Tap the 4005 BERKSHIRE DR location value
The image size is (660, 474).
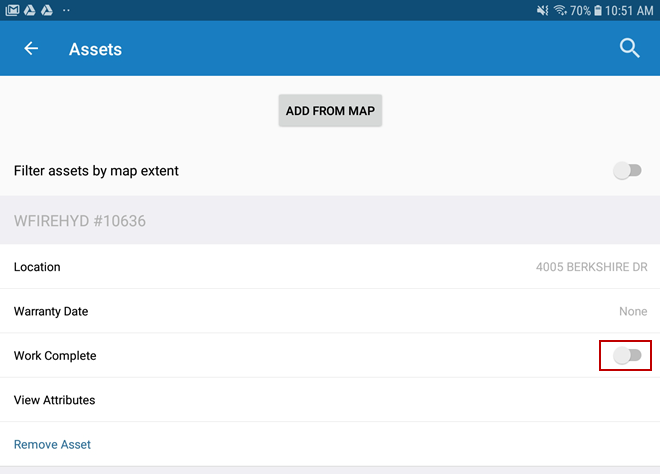point(591,267)
